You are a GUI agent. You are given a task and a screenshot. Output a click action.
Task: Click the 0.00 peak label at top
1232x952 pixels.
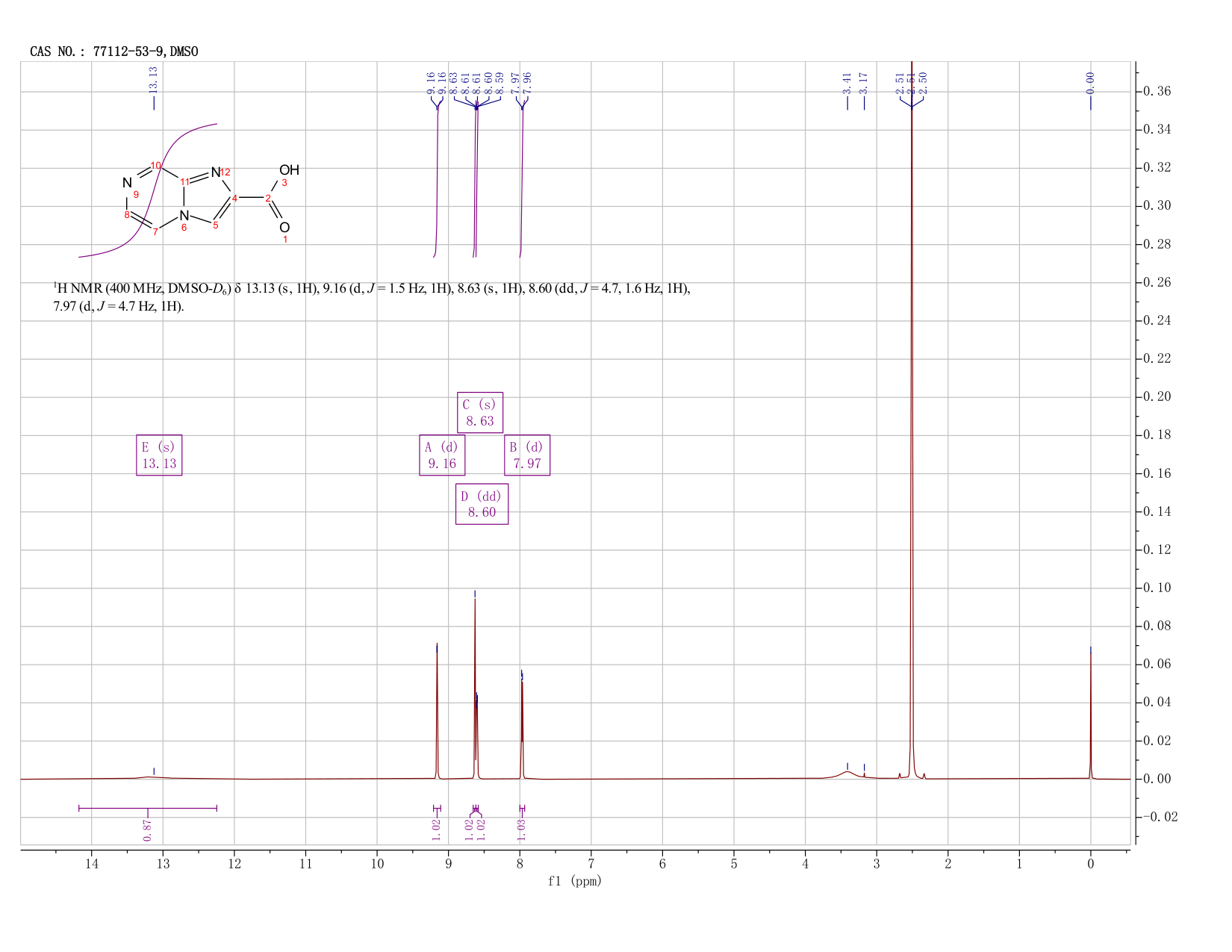coord(1090,82)
